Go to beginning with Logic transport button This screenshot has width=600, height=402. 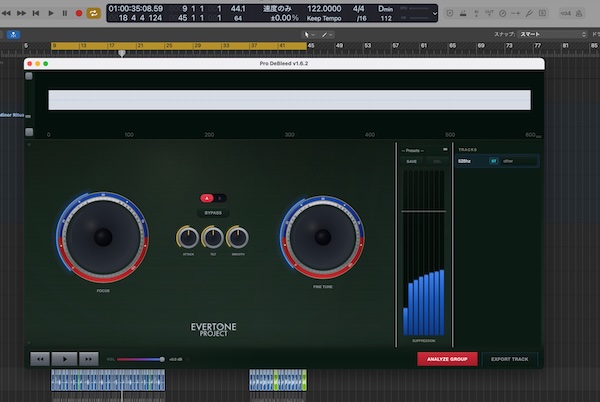click(x=36, y=13)
